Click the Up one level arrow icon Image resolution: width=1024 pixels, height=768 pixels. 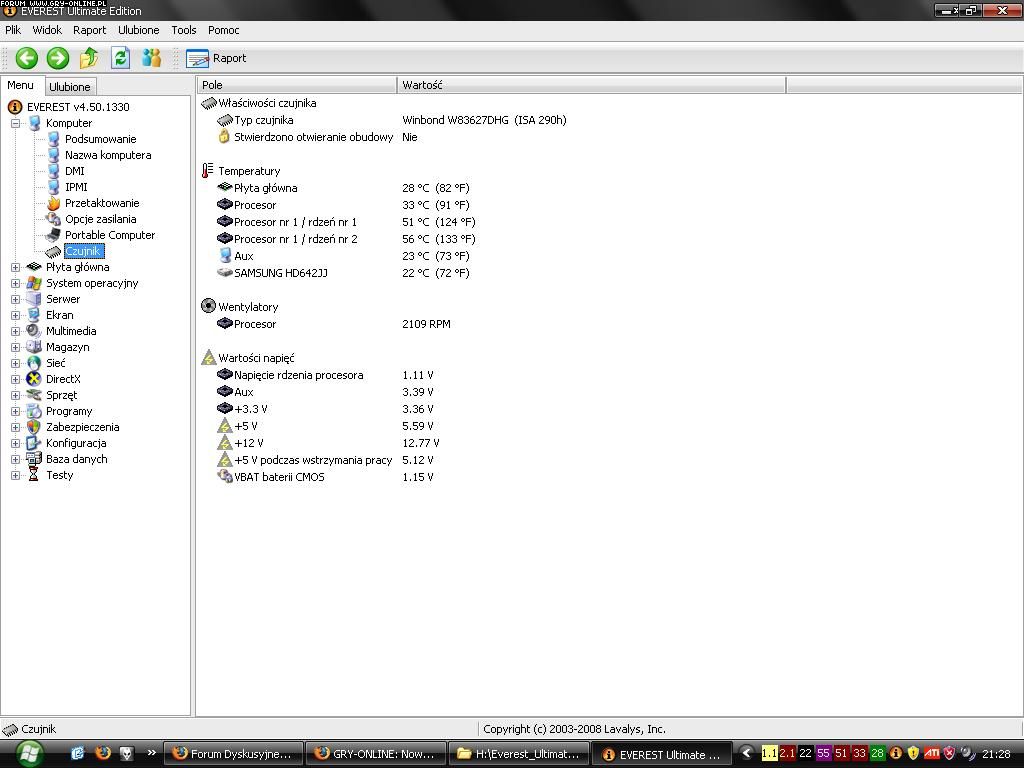click(x=89, y=58)
